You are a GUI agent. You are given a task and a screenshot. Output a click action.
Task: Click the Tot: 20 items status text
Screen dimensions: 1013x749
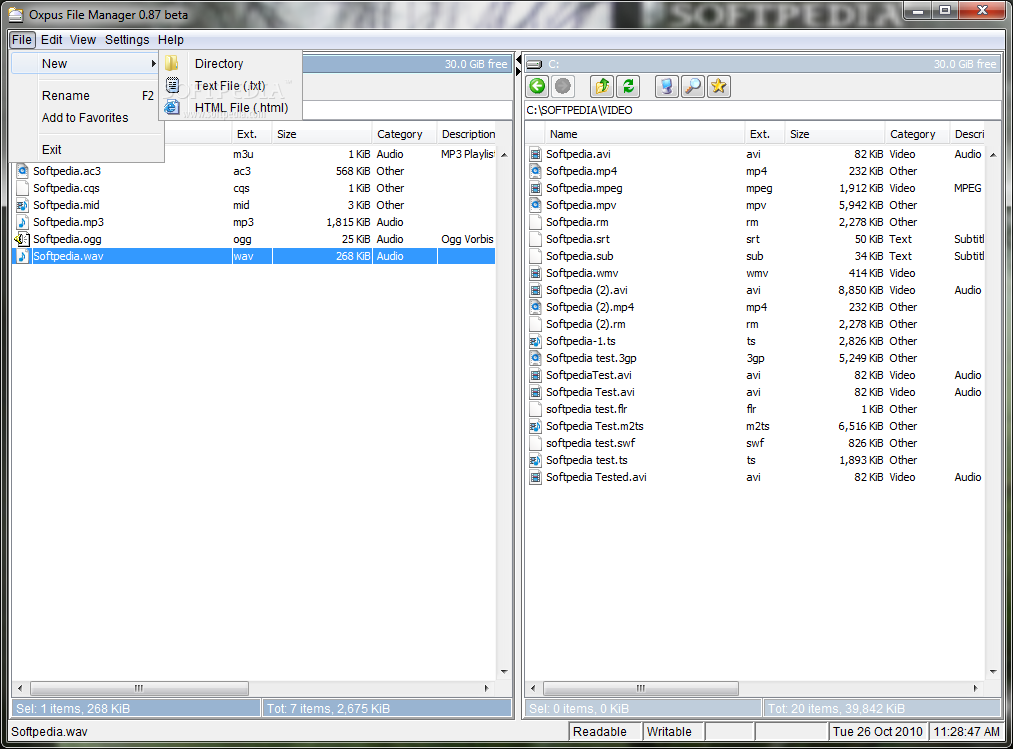point(836,709)
